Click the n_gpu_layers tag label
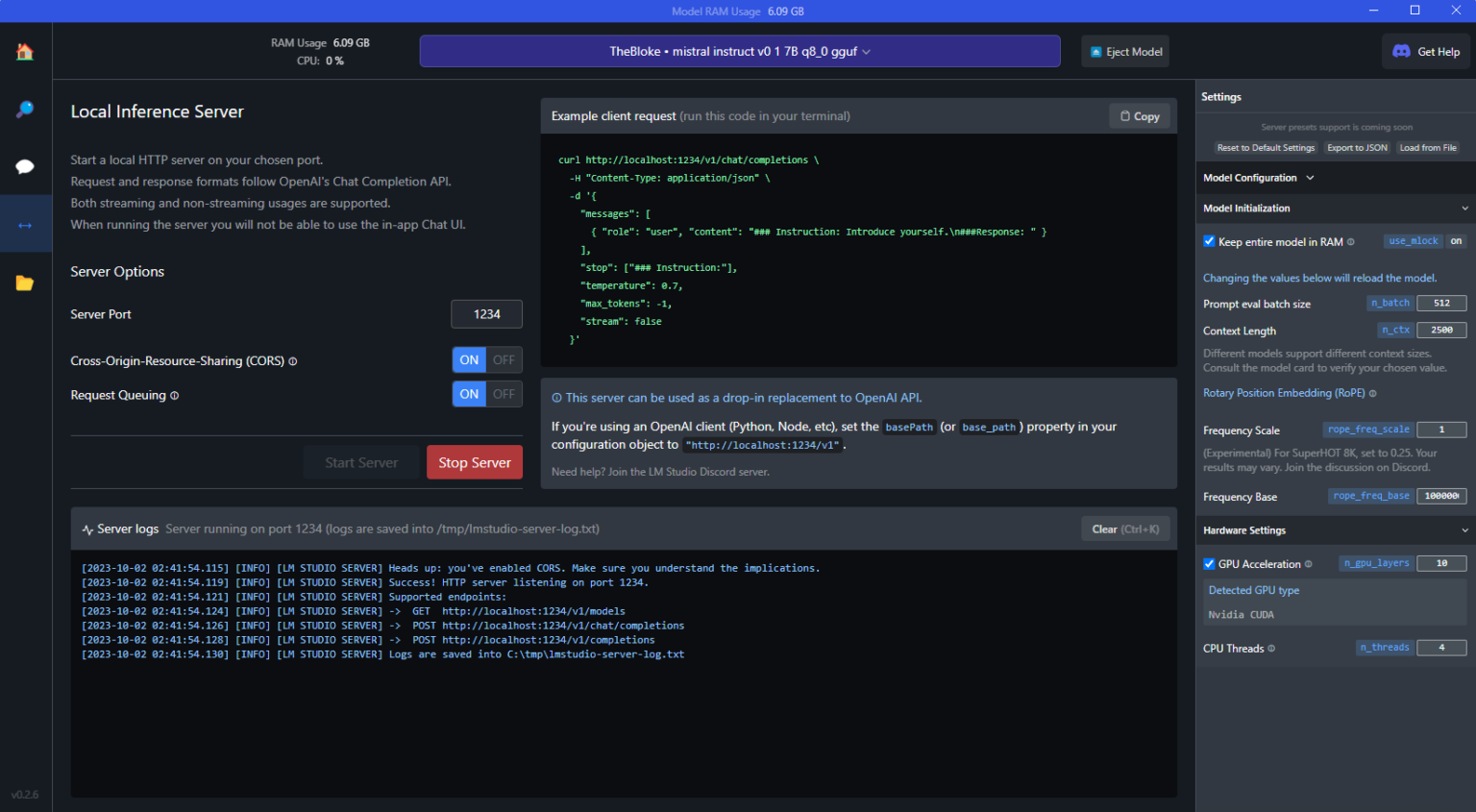The image size is (1476, 812). pos(1377,563)
